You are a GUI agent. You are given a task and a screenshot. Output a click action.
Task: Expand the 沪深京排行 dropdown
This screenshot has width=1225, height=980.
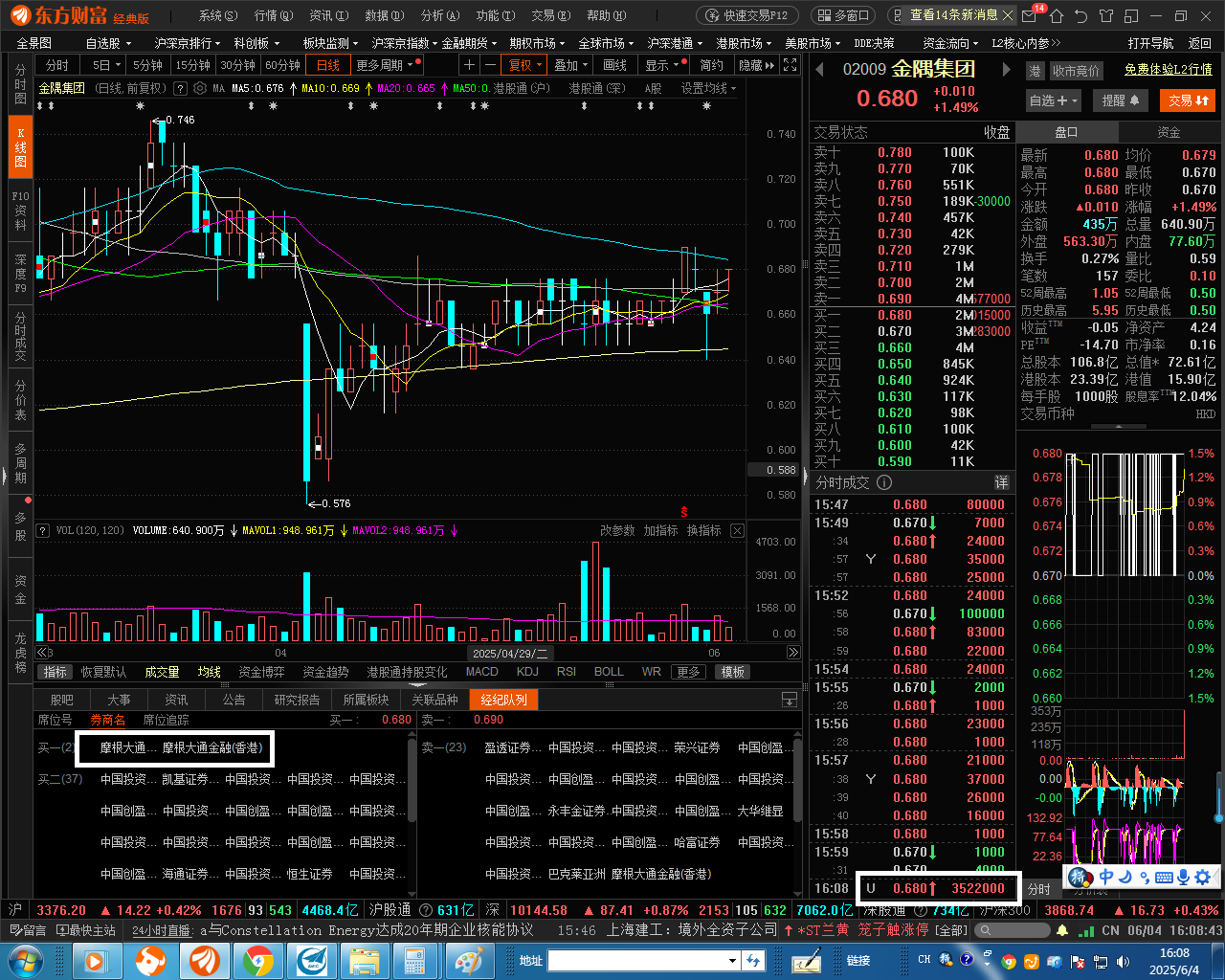[x=187, y=43]
